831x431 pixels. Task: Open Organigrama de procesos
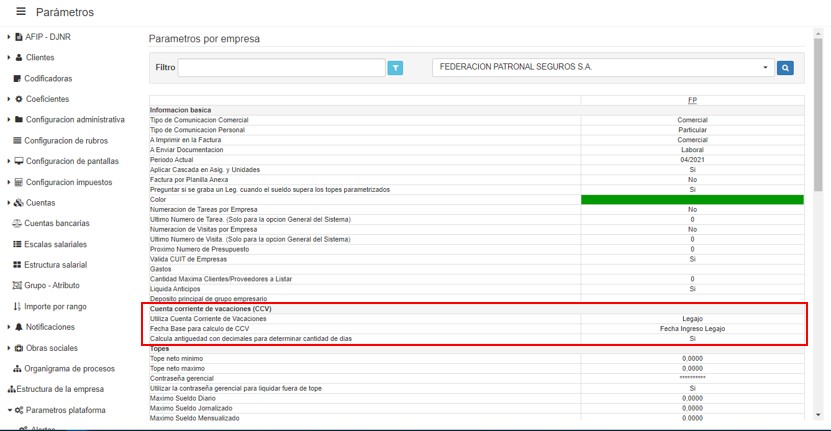point(70,368)
